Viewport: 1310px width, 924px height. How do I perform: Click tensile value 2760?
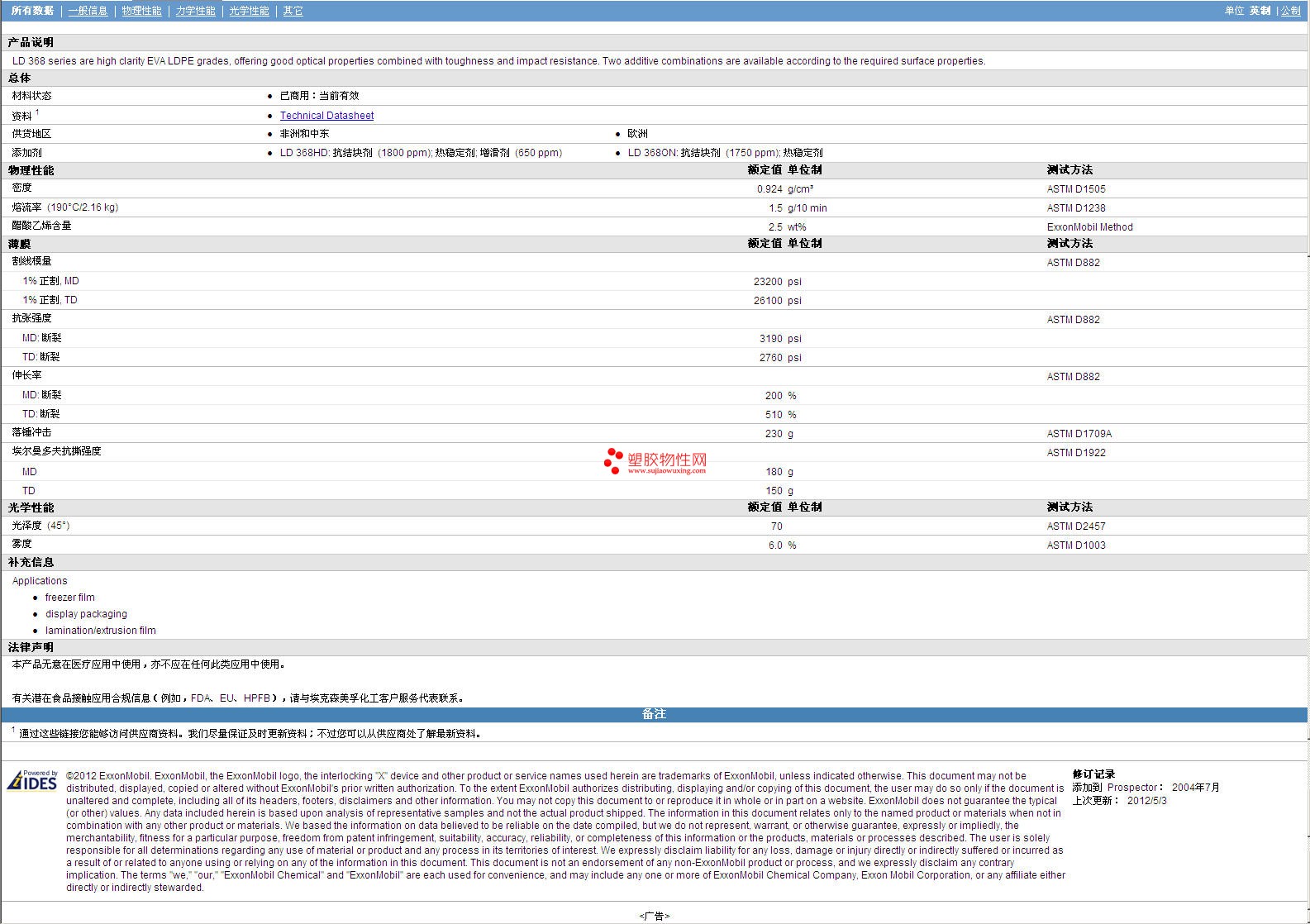[770, 358]
